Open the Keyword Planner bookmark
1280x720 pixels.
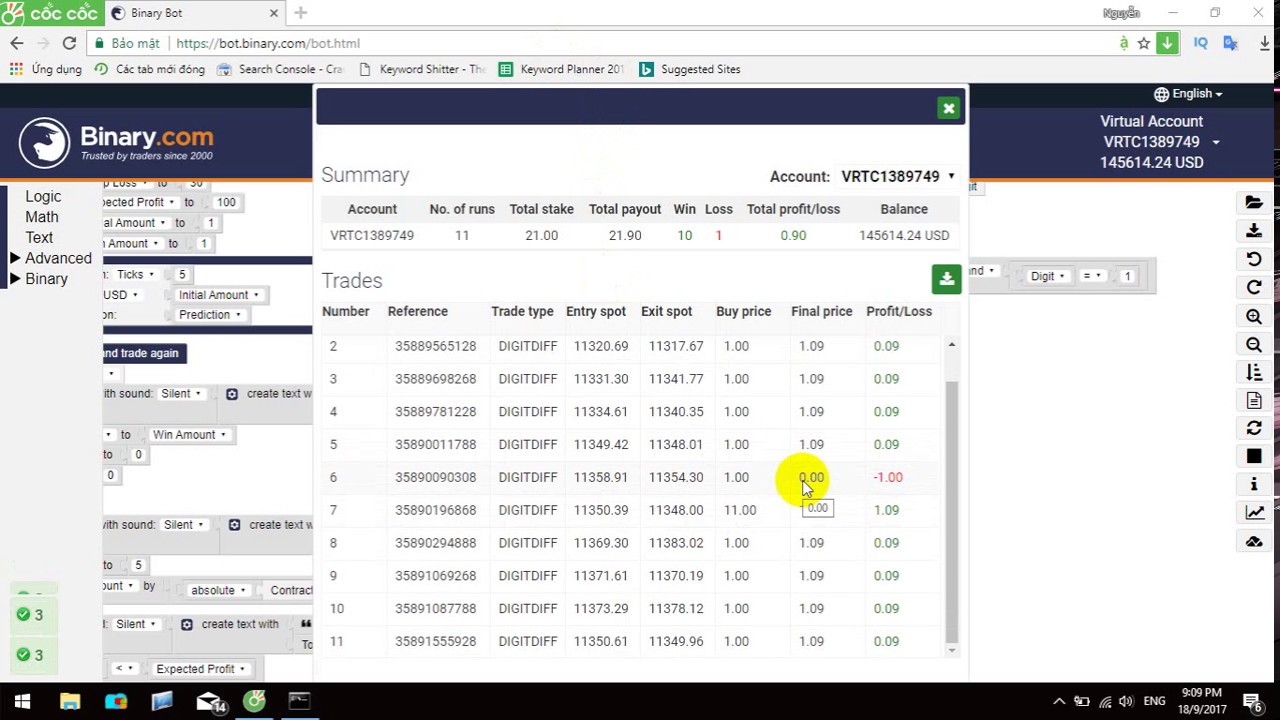(561, 69)
